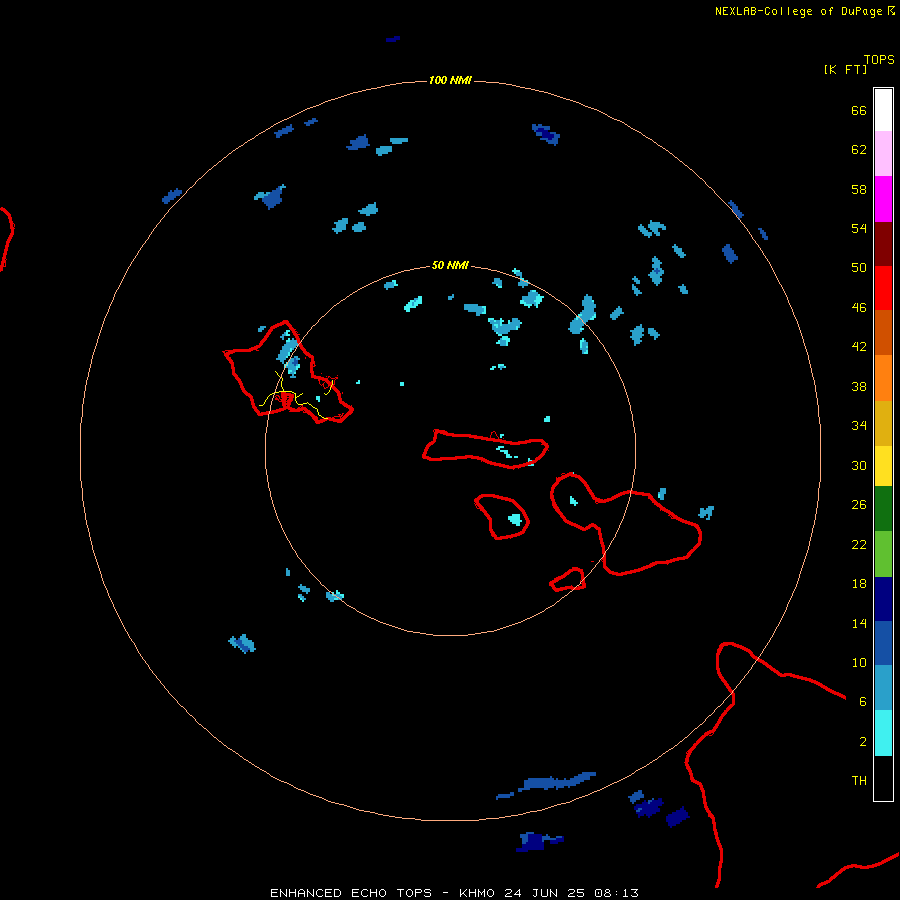Click the cyan swatch between 6 and 2
900x900 pixels.
click(x=883, y=732)
